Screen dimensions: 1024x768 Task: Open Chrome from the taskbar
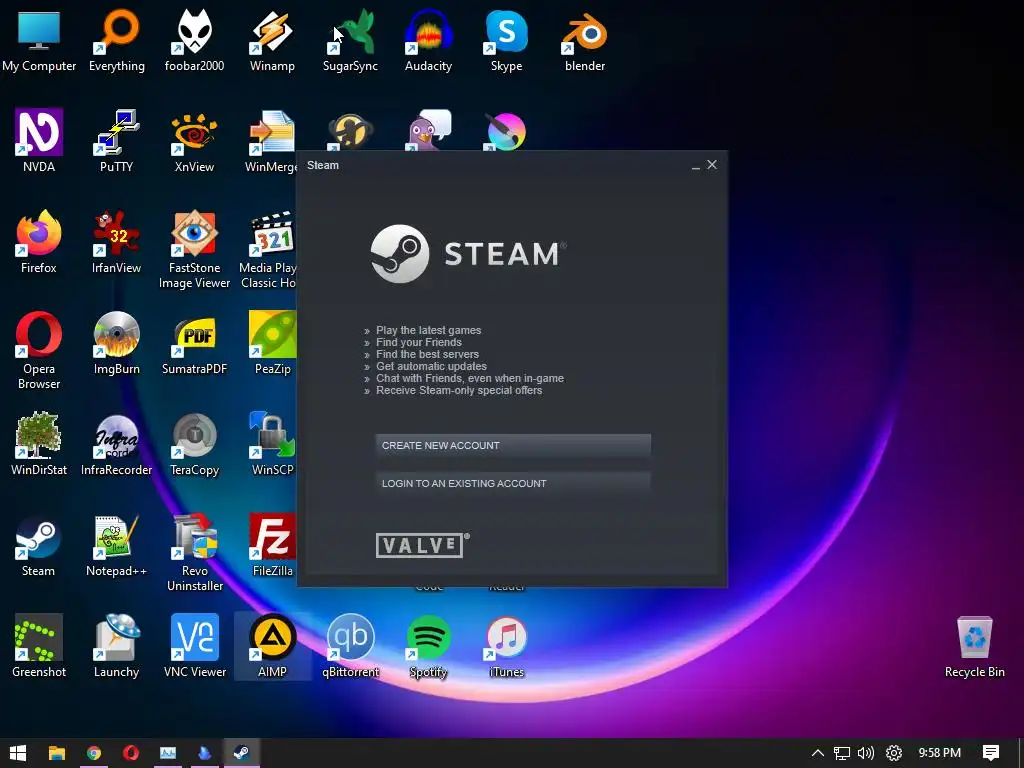point(94,753)
